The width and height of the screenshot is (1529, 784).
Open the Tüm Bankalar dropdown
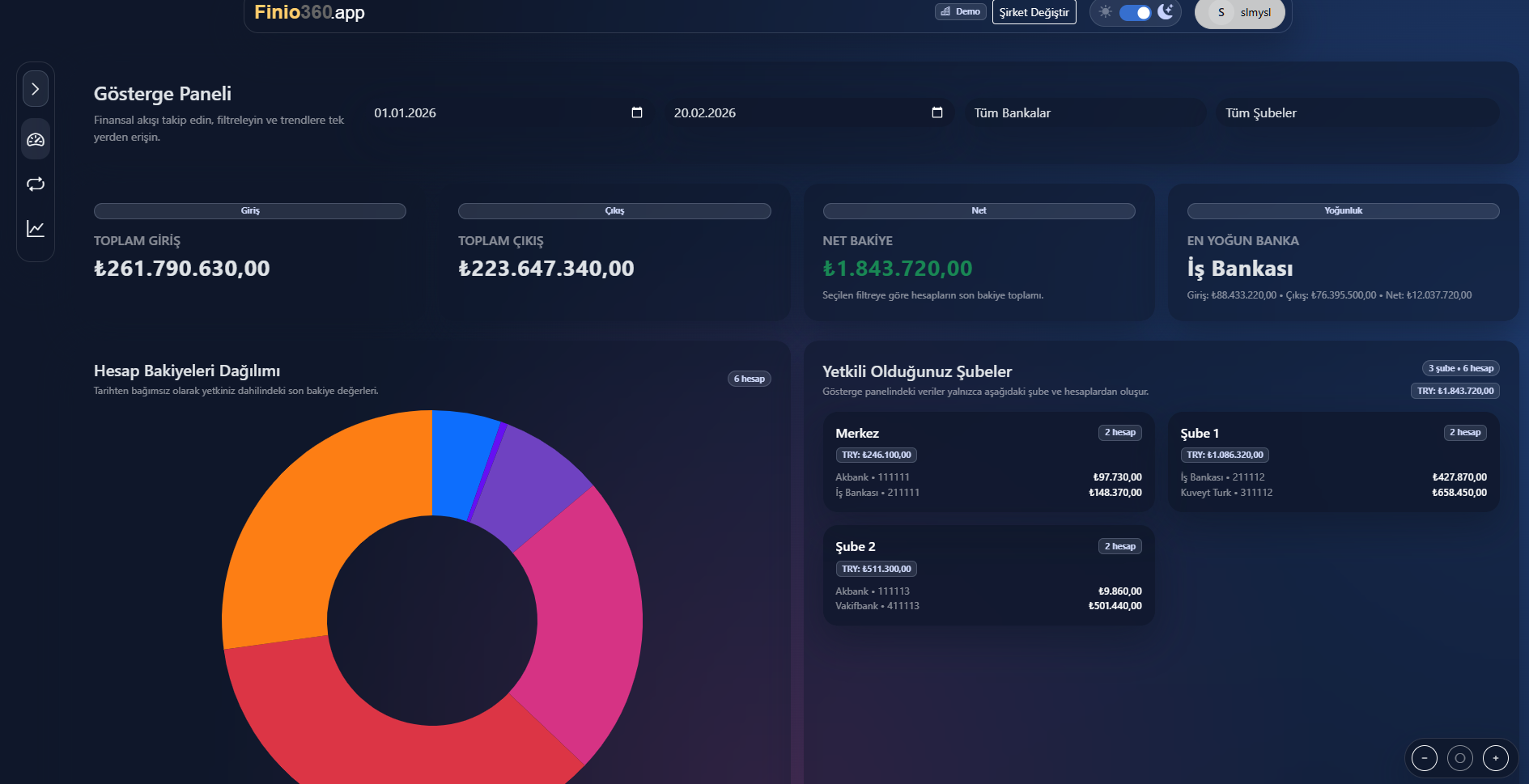(1085, 112)
